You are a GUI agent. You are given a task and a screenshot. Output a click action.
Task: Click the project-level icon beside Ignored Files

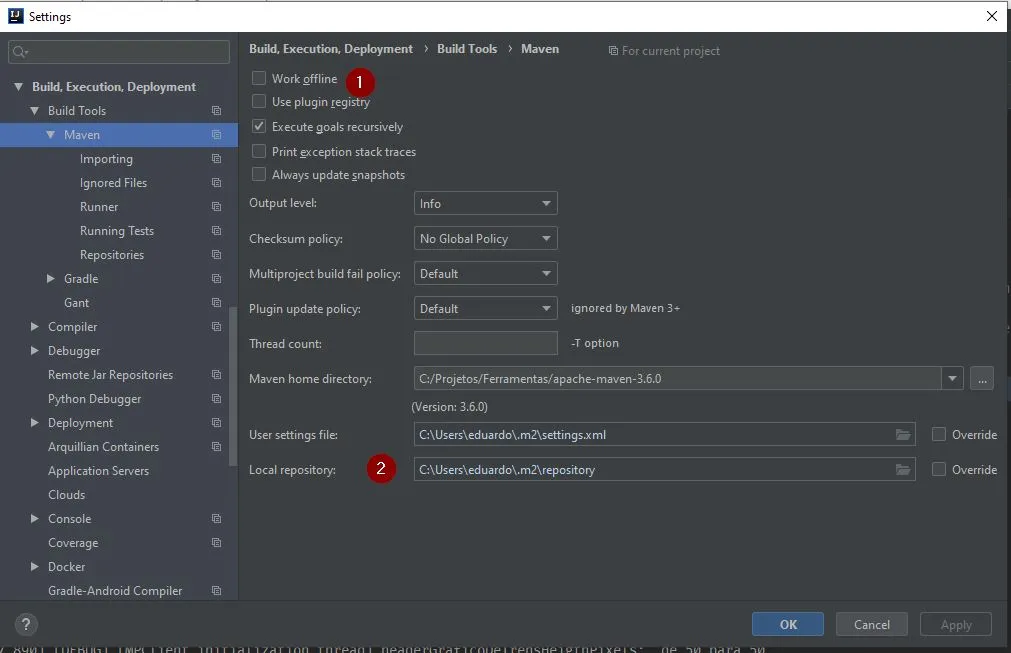[x=217, y=183]
